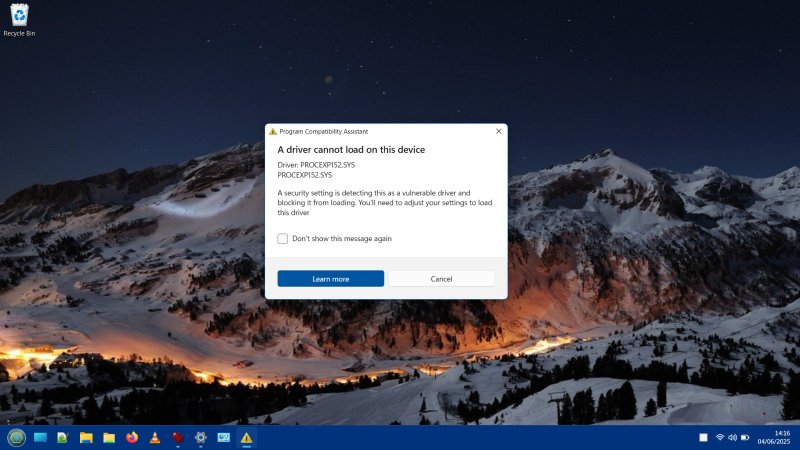
Task: Launch Firefox from the taskbar
Action: [x=132, y=438]
